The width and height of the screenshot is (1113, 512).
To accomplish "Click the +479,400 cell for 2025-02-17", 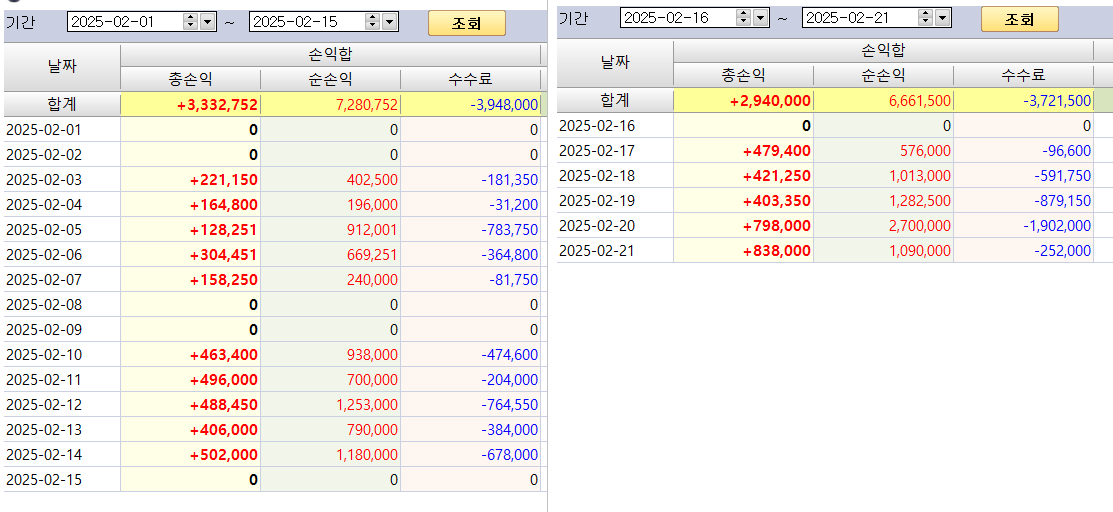I will pos(743,151).
